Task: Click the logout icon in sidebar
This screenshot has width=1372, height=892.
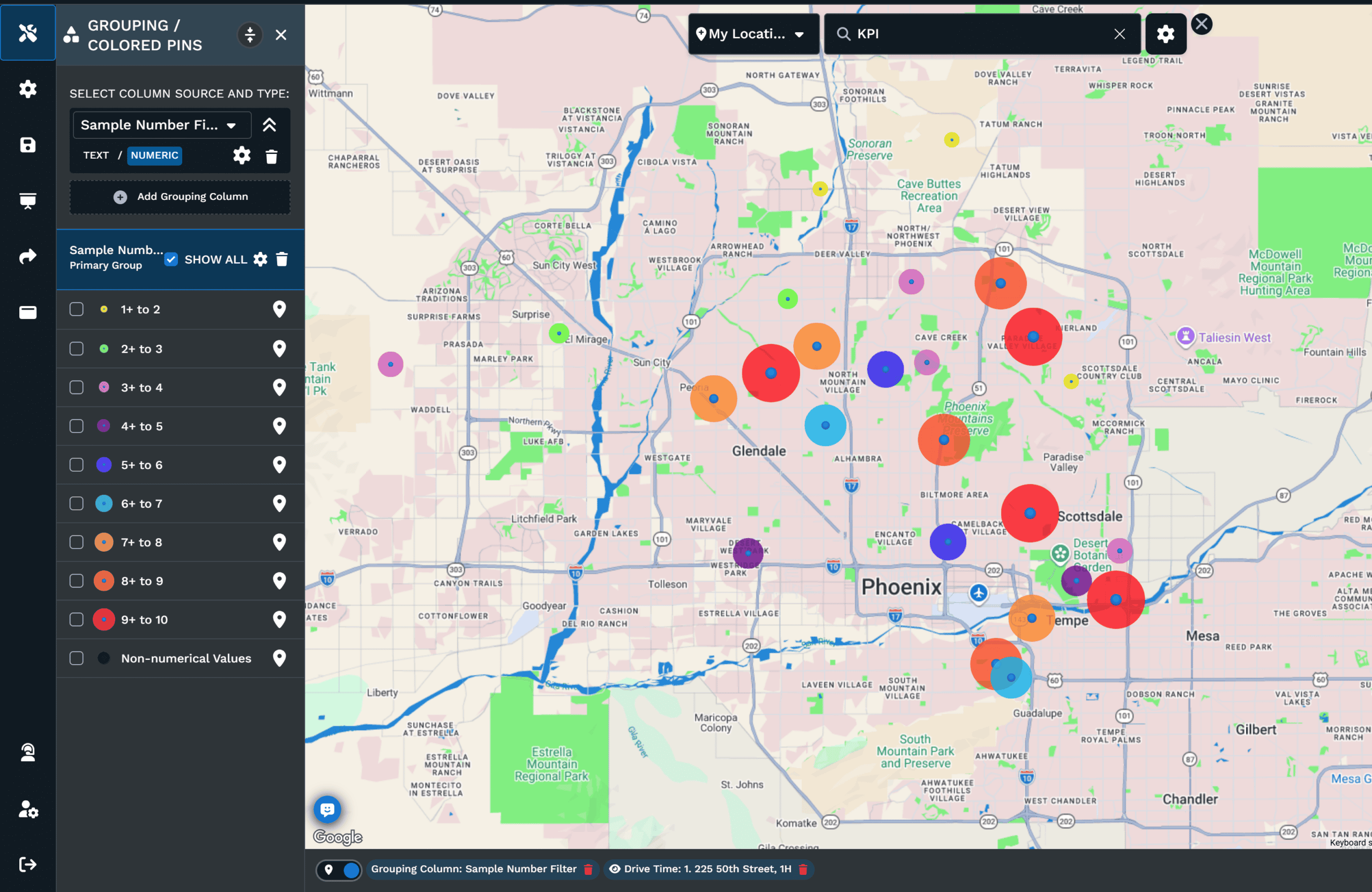Action: (x=28, y=864)
